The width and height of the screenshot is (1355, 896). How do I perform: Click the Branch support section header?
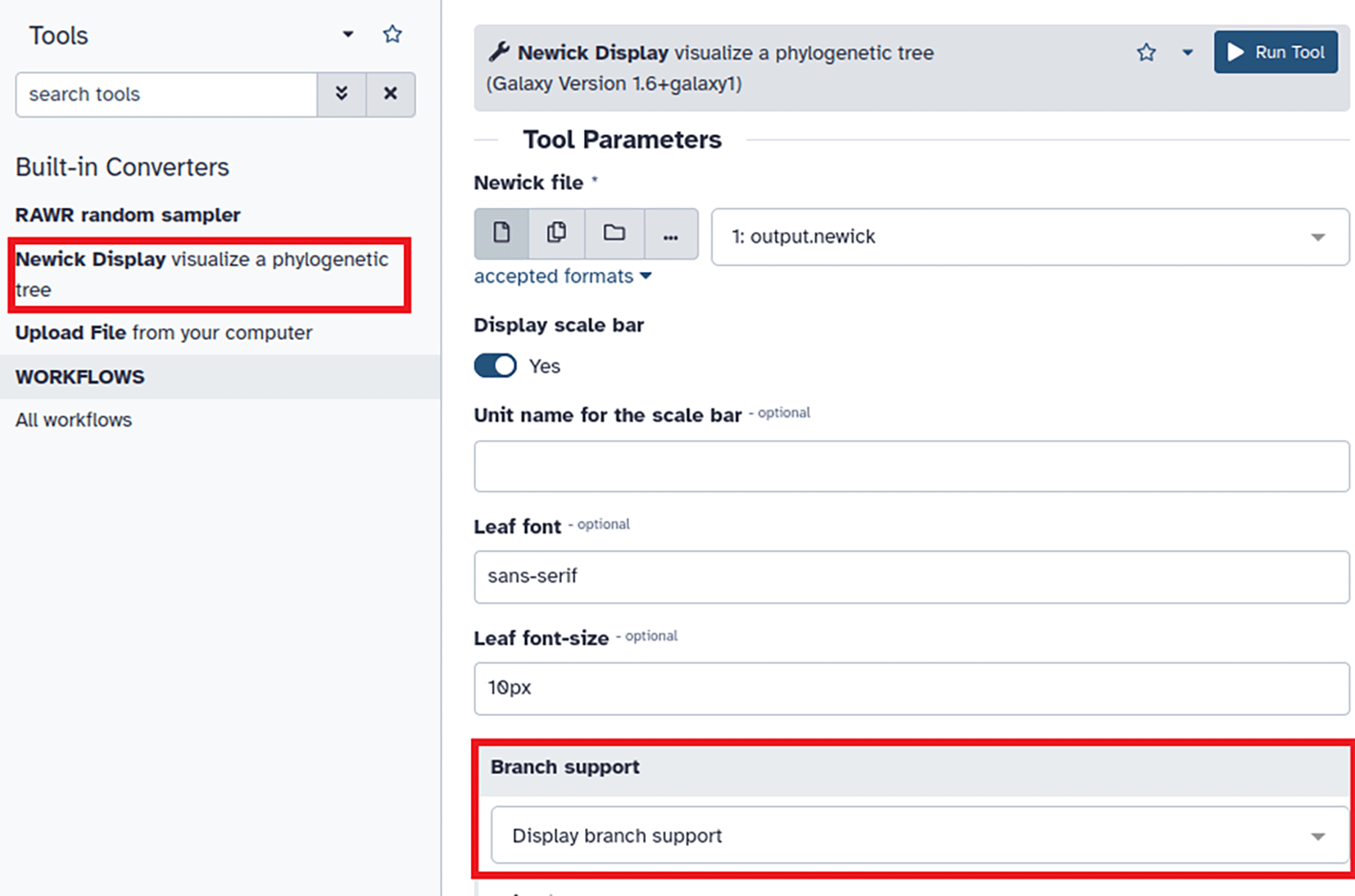913,767
